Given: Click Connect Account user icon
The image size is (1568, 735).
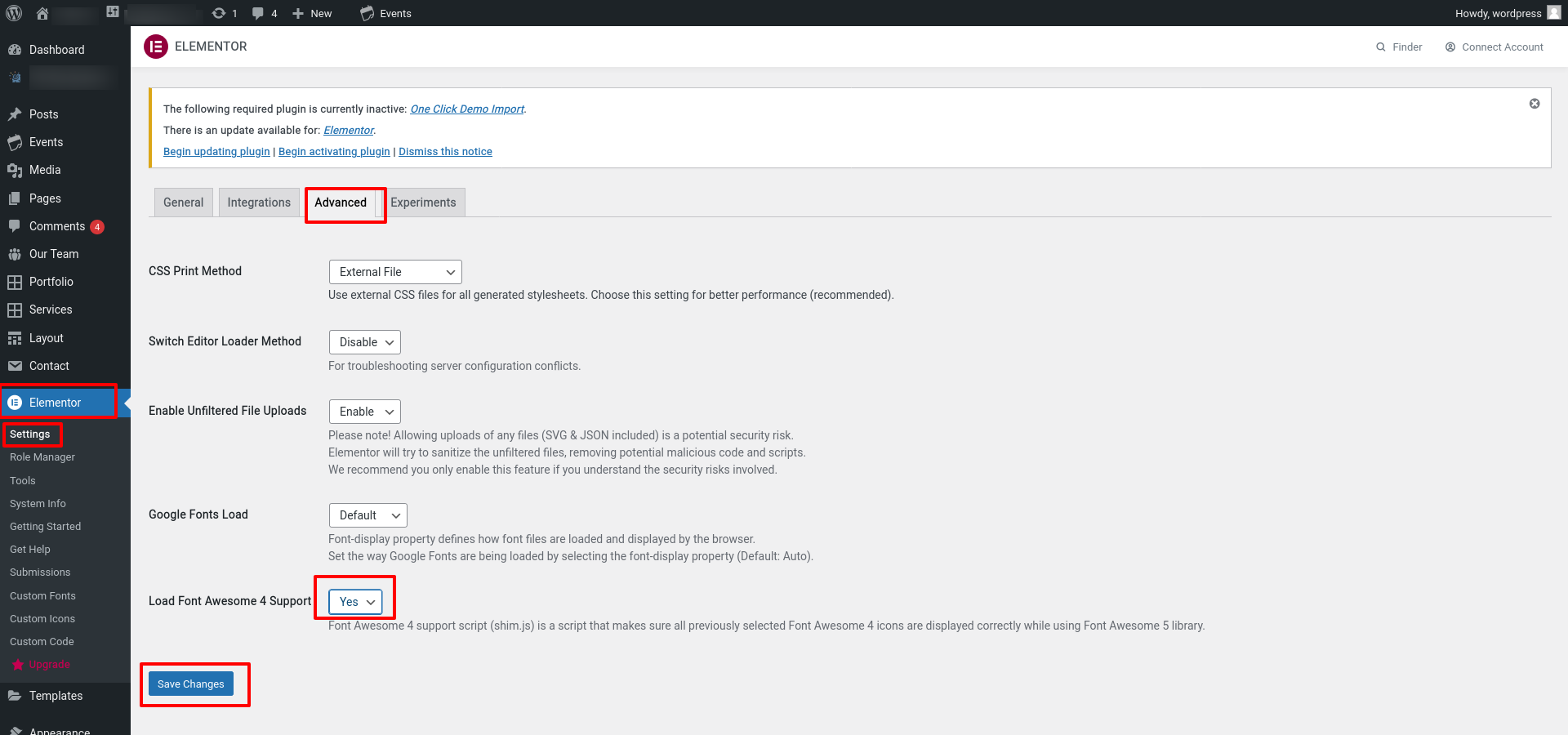Looking at the screenshot, I should click(1450, 47).
